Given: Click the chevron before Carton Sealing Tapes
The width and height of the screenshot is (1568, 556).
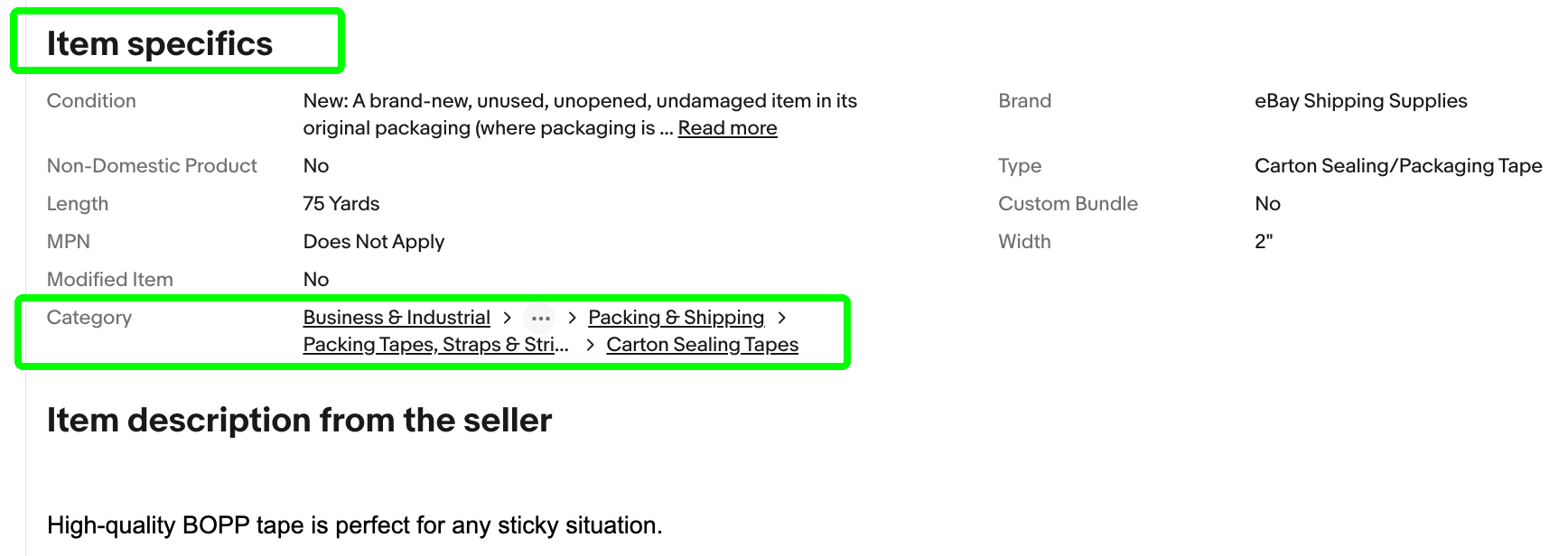Looking at the screenshot, I should click(x=589, y=344).
